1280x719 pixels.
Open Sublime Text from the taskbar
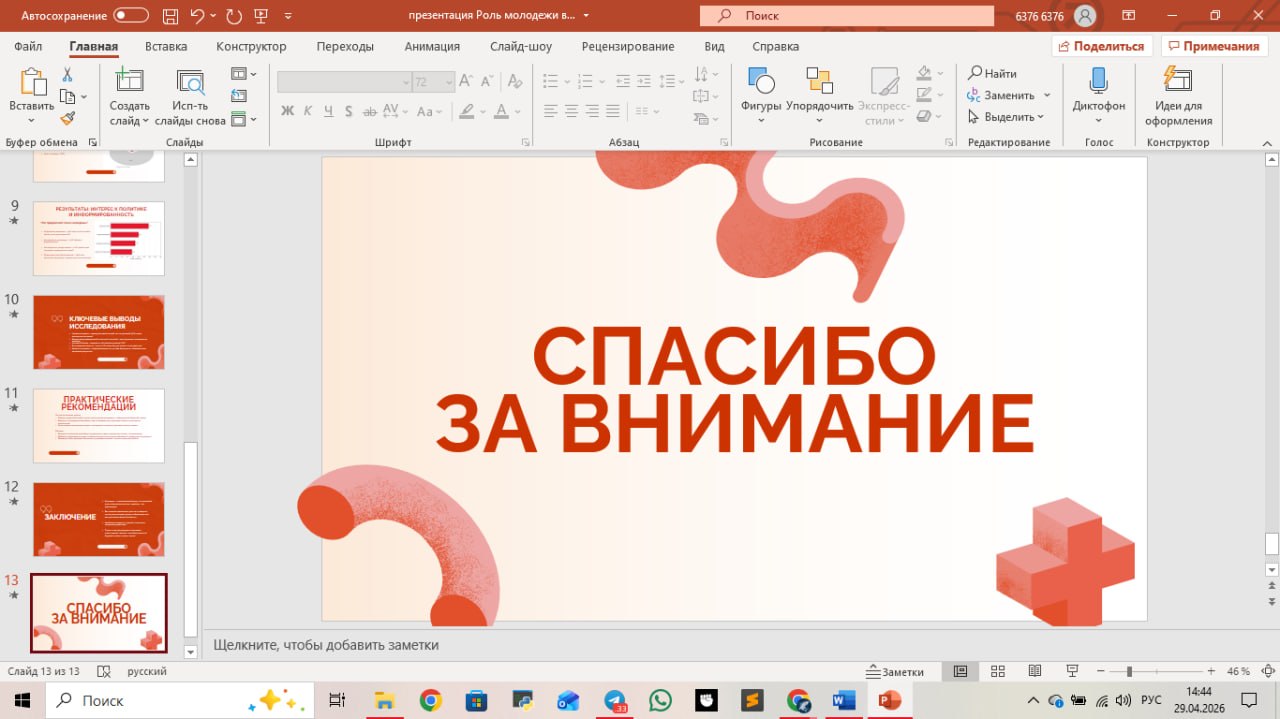click(752, 700)
